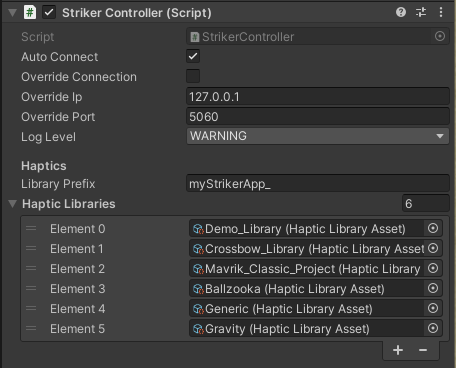Click the Haptics section header
456x368 pixels.
point(44,166)
